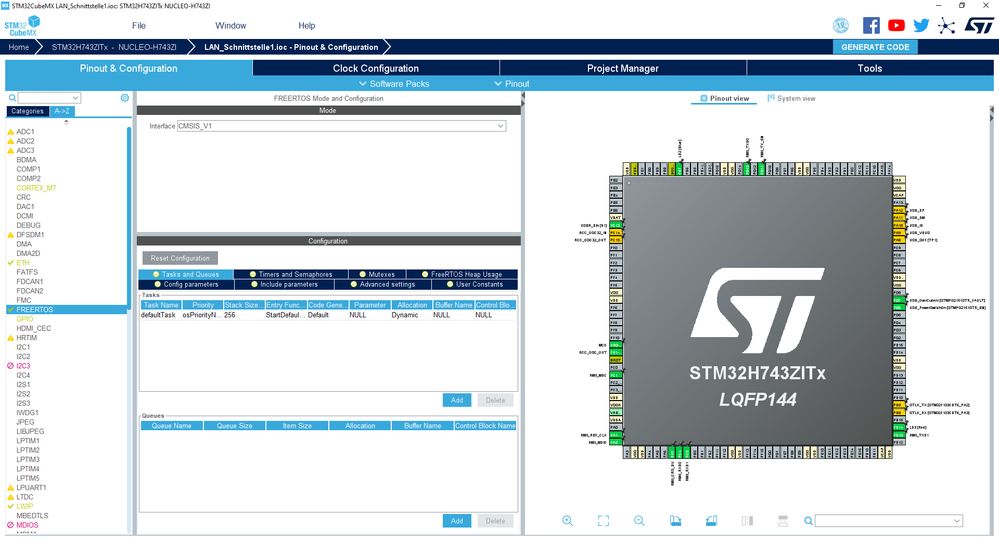Screen dimensions: 999x541
Task: Select ADC1 in peripheral list
Action: tap(25, 131)
